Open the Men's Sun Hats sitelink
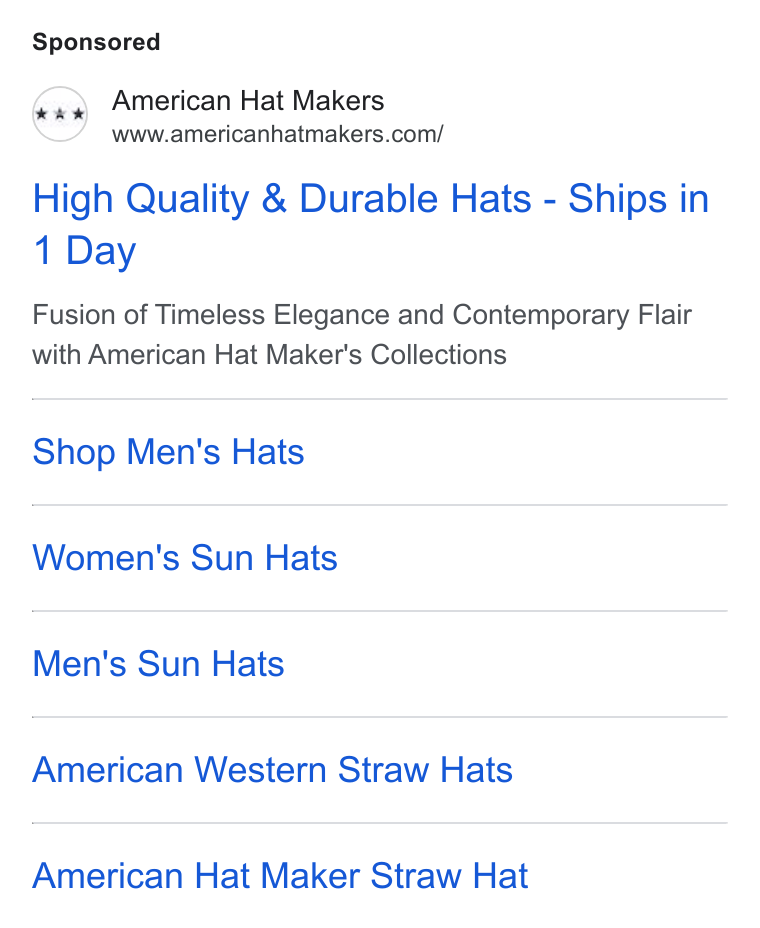Screen dimensions: 760x928 point(159,664)
